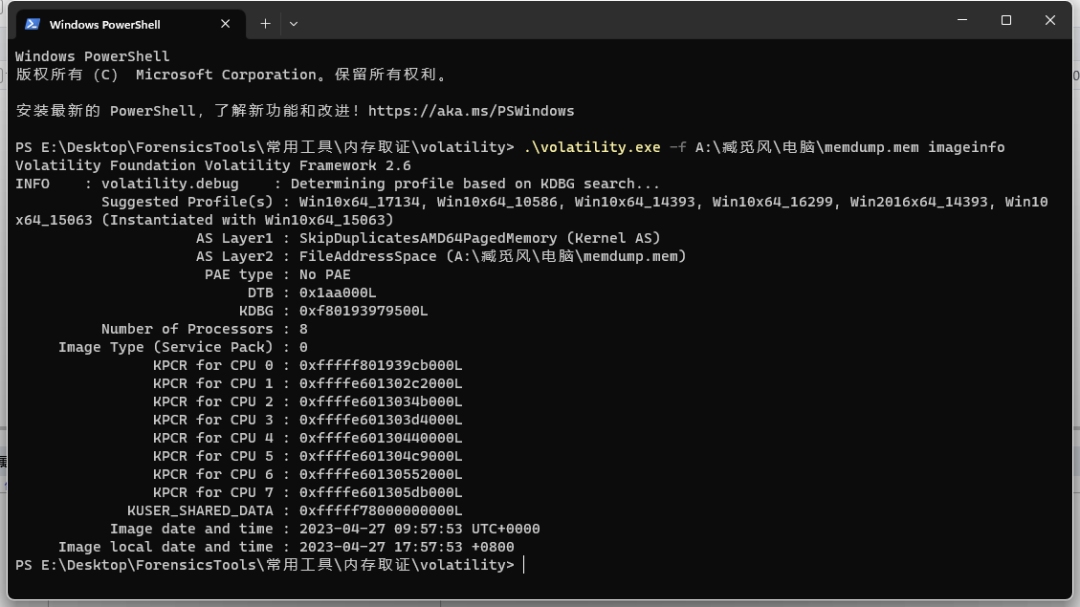1080x607 pixels.
Task: Click FileAddressSpace AS Layer2 value
Action: [492, 256]
